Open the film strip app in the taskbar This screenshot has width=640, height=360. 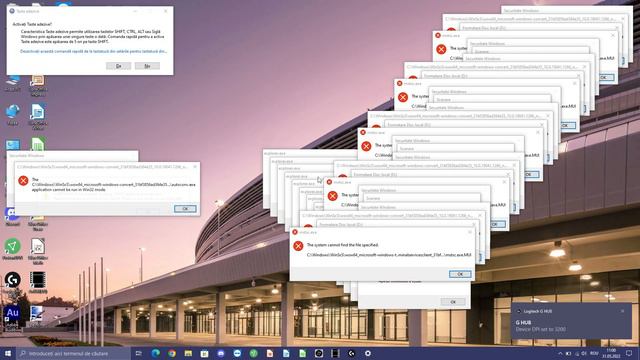[335, 353]
